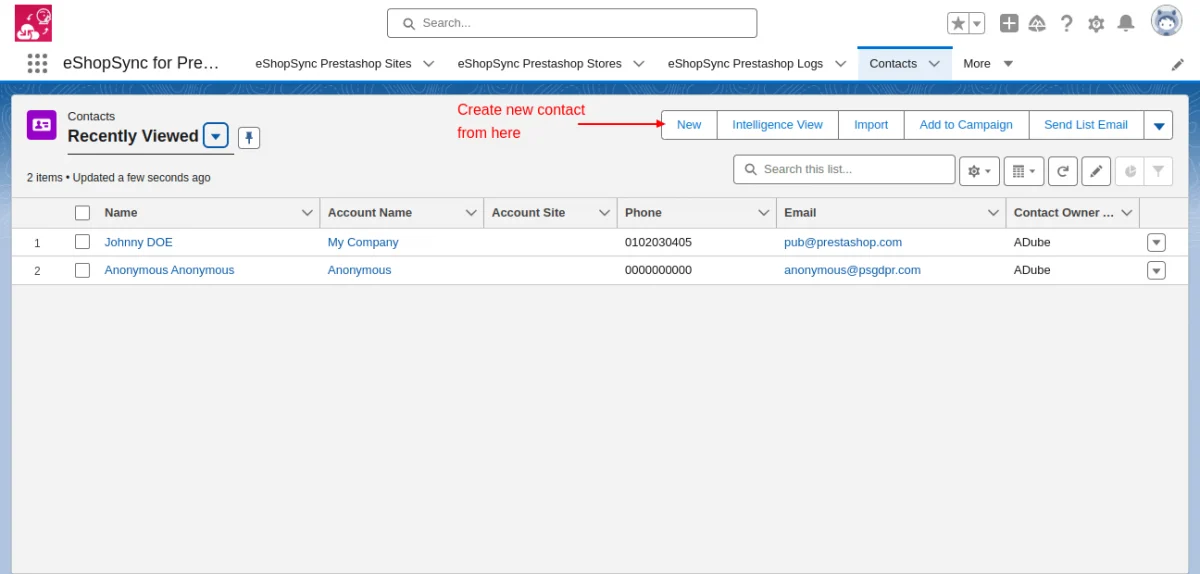Expand the Contacts tab chevron

934,63
